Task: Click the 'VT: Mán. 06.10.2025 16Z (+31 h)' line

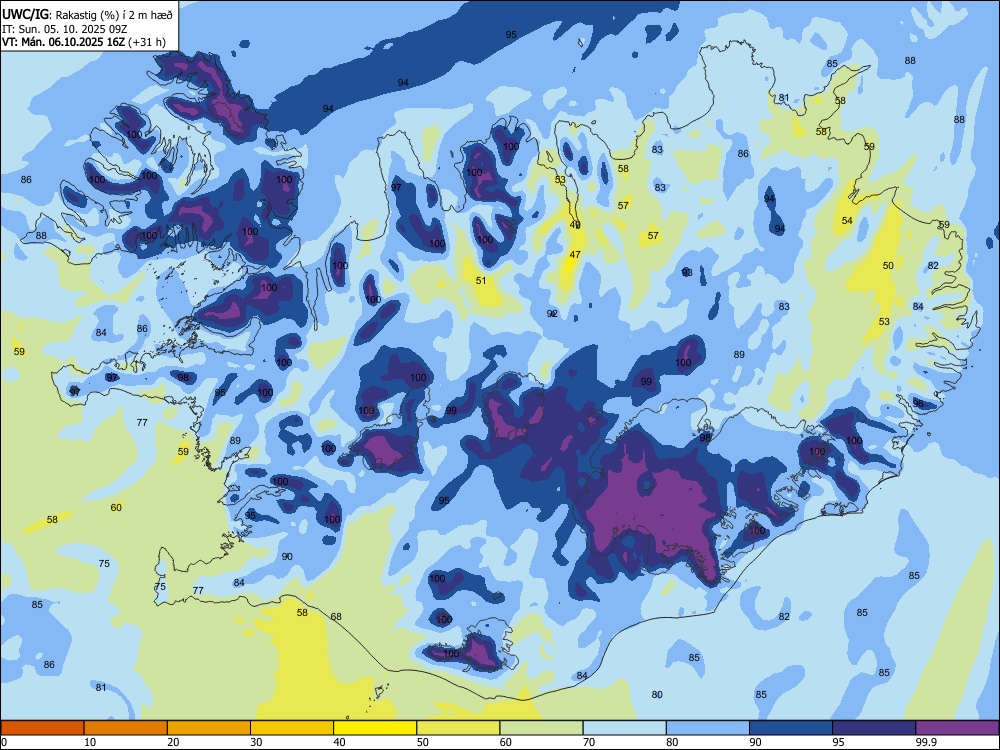Action: pyautogui.click(x=84, y=42)
